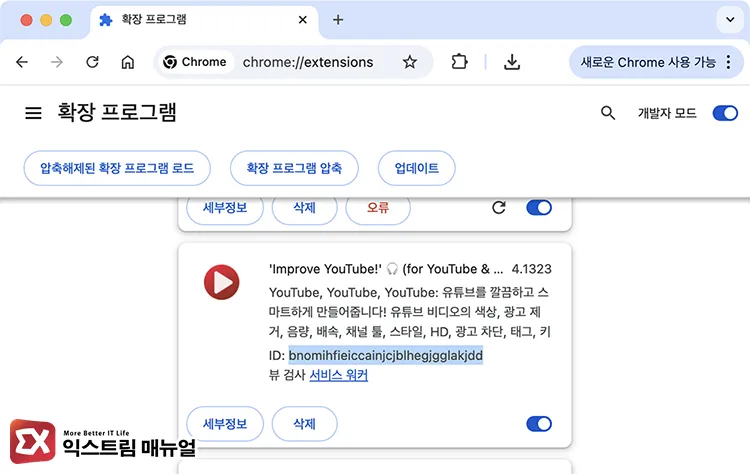Click 압축해제된 확장 프로그램 로드 button
The height and width of the screenshot is (474, 750).
click(x=117, y=168)
